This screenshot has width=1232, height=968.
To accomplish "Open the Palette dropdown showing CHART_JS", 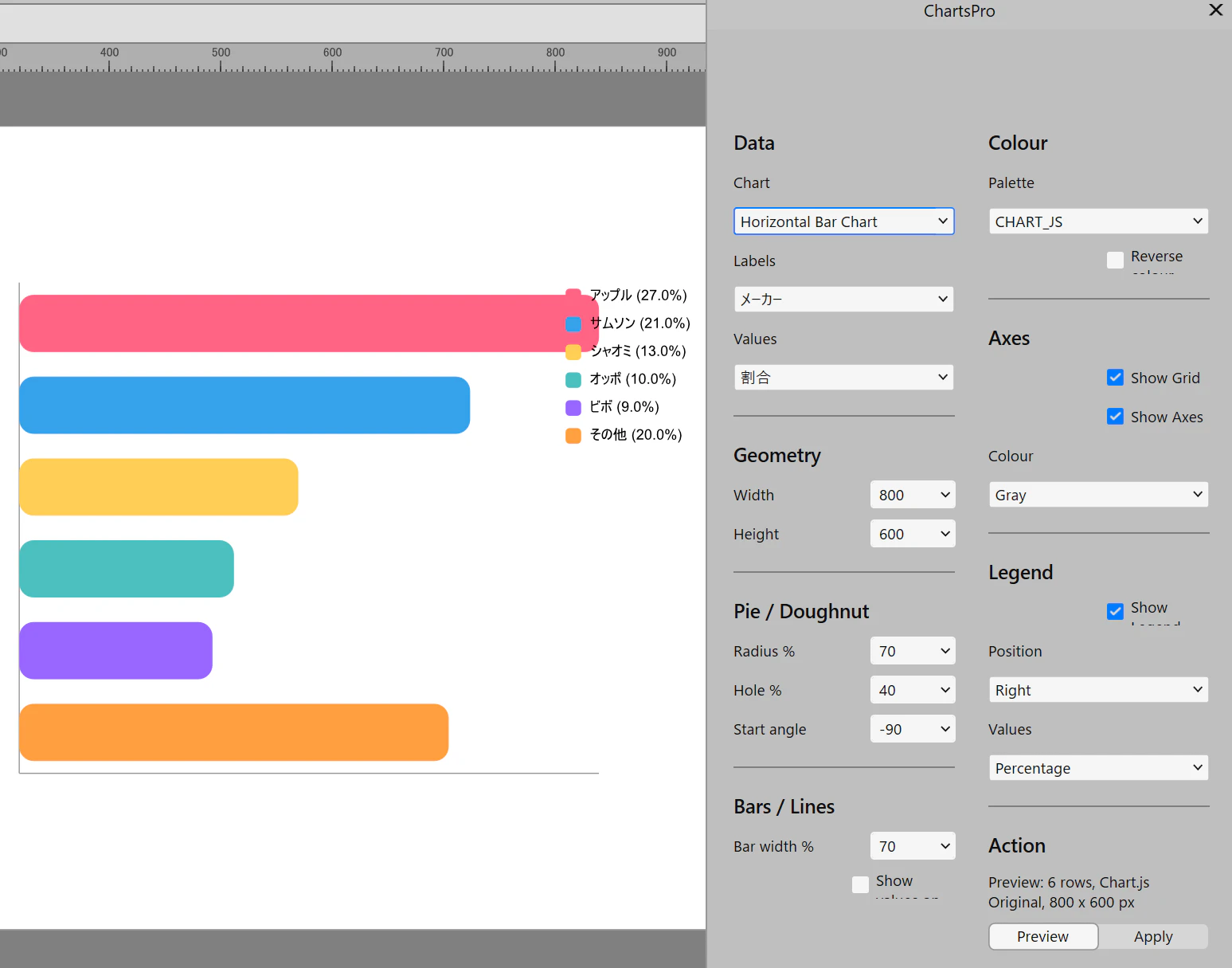I will pyautogui.click(x=1098, y=221).
